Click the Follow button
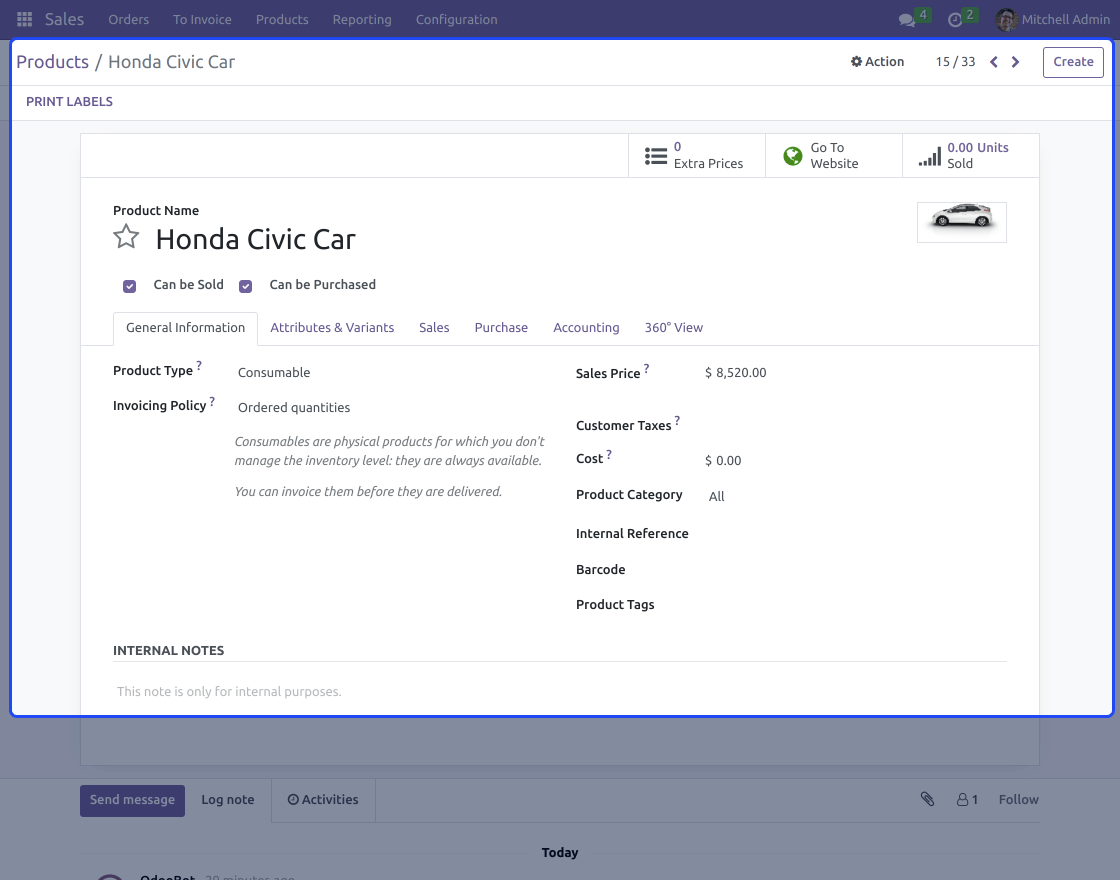This screenshot has width=1120, height=880. pos(1019,800)
